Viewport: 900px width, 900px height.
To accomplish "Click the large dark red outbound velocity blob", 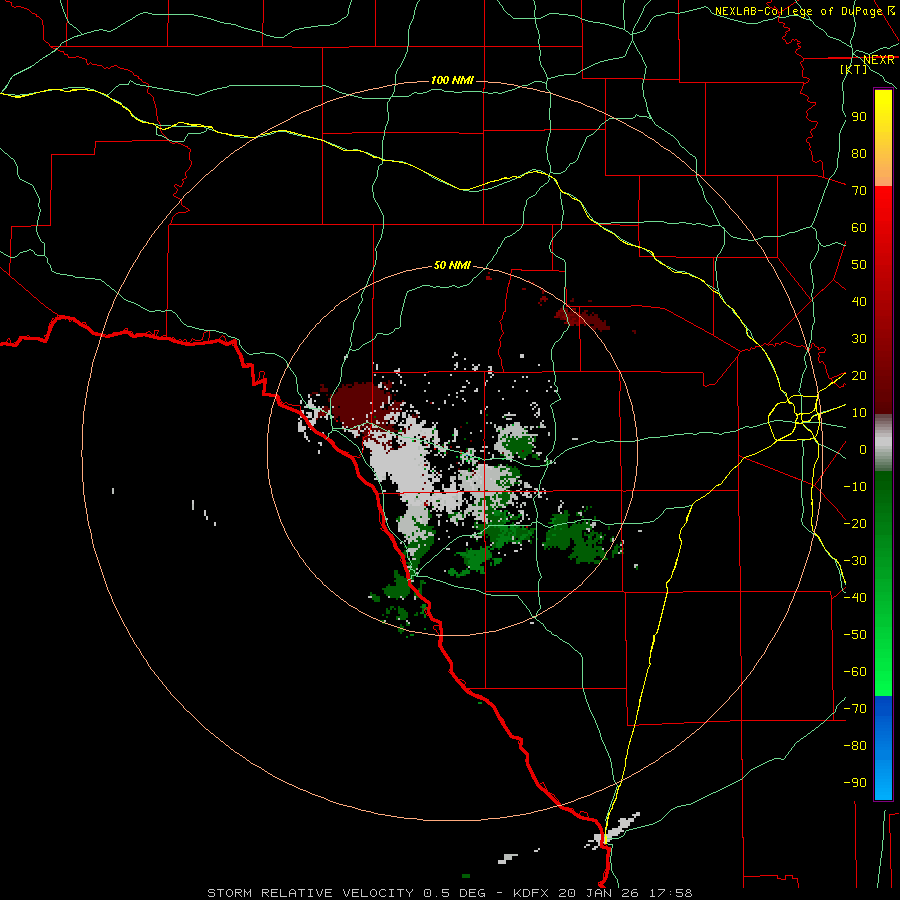I will pyautogui.click(x=360, y=405).
